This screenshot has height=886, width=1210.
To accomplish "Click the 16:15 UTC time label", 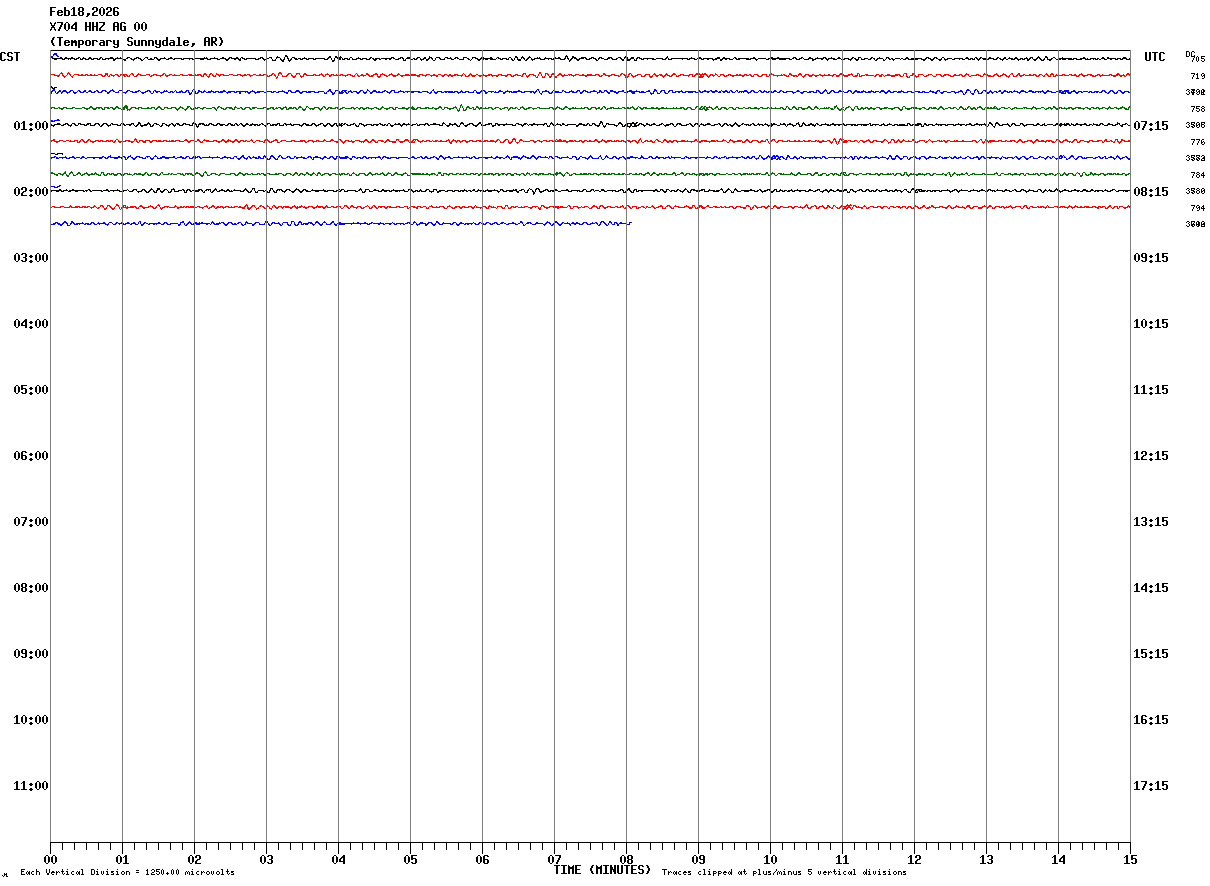I will coord(1151,720).
